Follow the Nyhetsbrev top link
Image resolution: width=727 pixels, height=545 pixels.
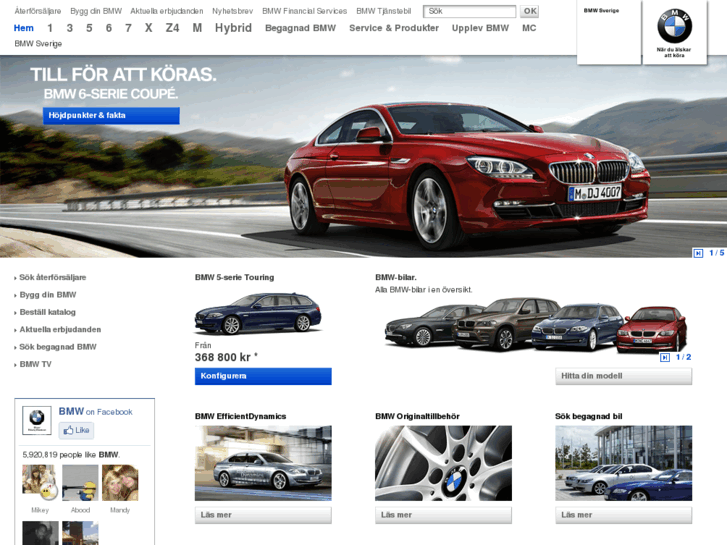pyautogui.click(x=232, y=11)
